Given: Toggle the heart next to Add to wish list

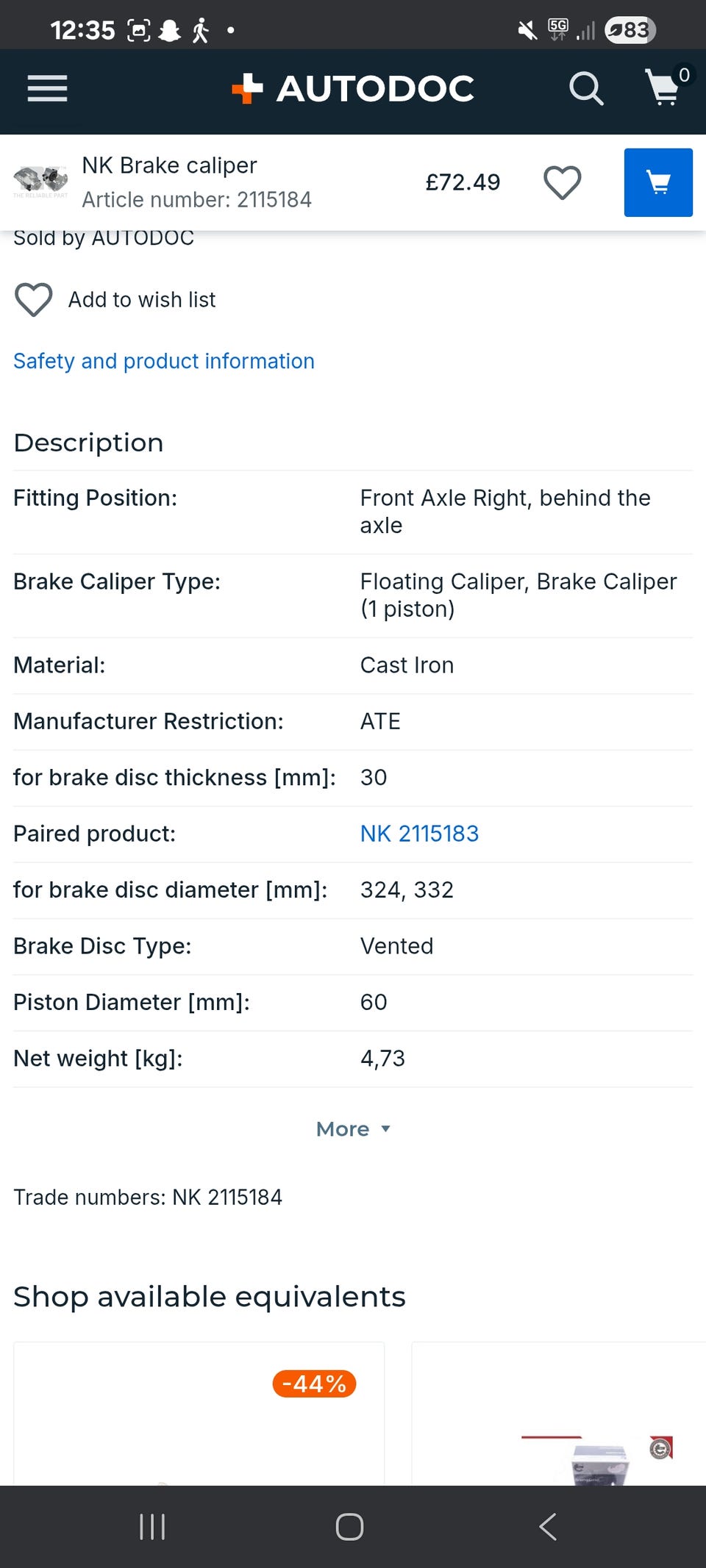Looking at the screenshot, I should (34, 300).
